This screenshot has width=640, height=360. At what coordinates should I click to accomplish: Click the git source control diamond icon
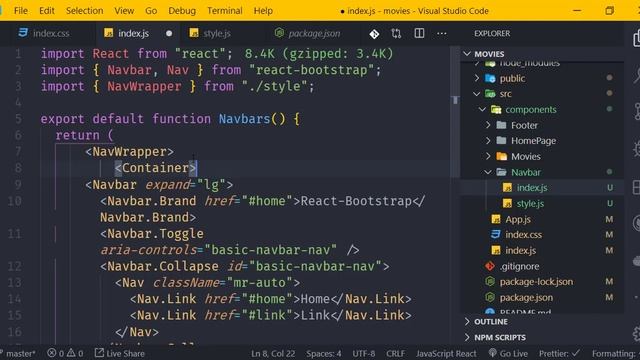tap(374, 34)
